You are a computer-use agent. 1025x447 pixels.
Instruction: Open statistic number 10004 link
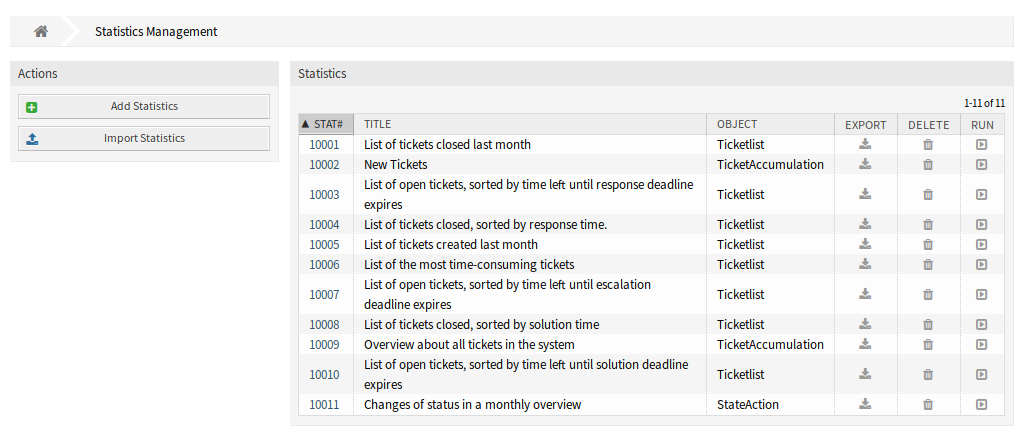(x=324, y=224)
